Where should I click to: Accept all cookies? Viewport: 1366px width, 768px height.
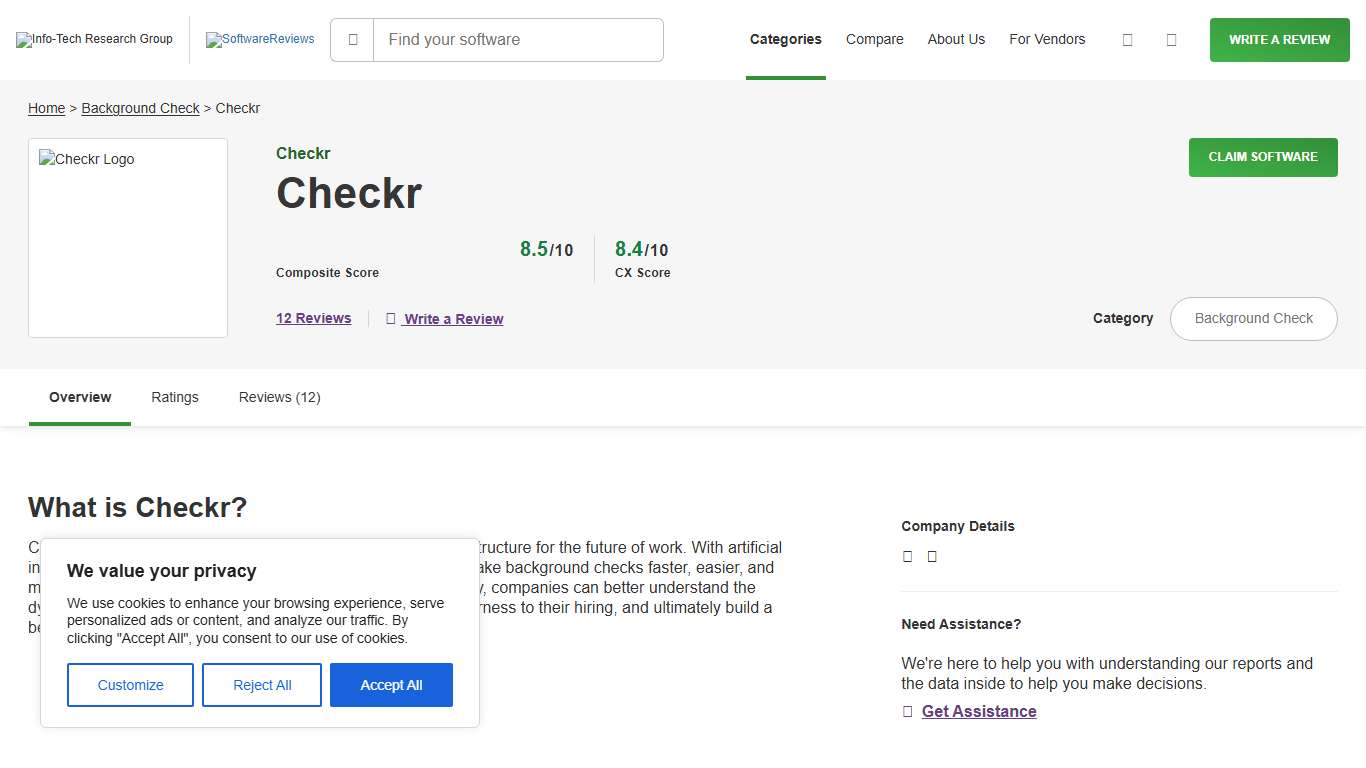coord(391,685)
